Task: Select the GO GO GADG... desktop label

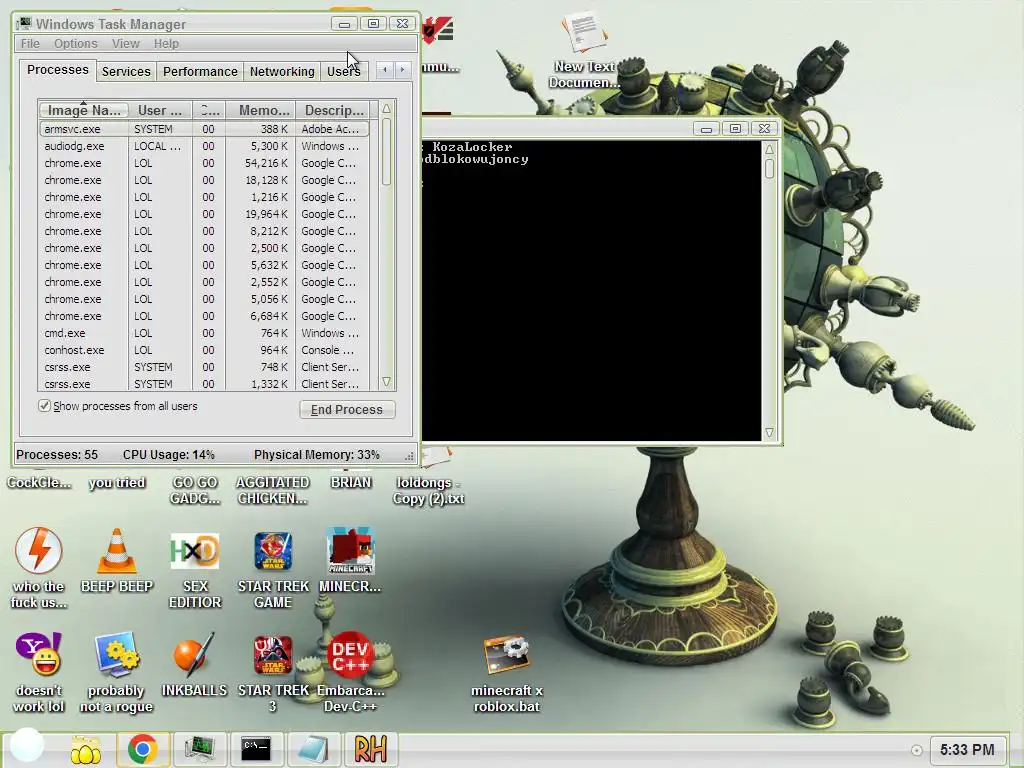Action: (x=195, y=490)
